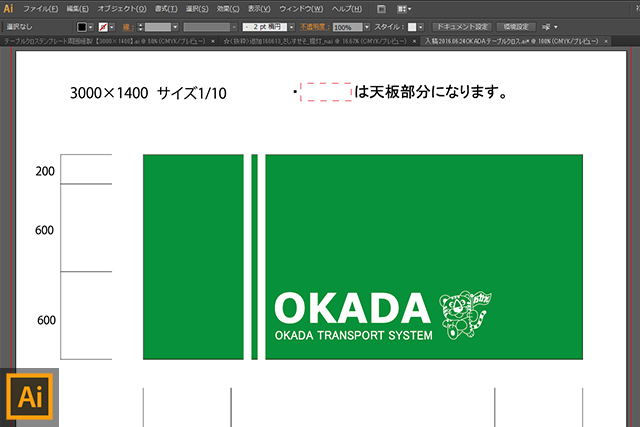Click the は天板部分になります。 text
Image resolution: width=640 pixels, height=427 pixels.
(431, 92)
